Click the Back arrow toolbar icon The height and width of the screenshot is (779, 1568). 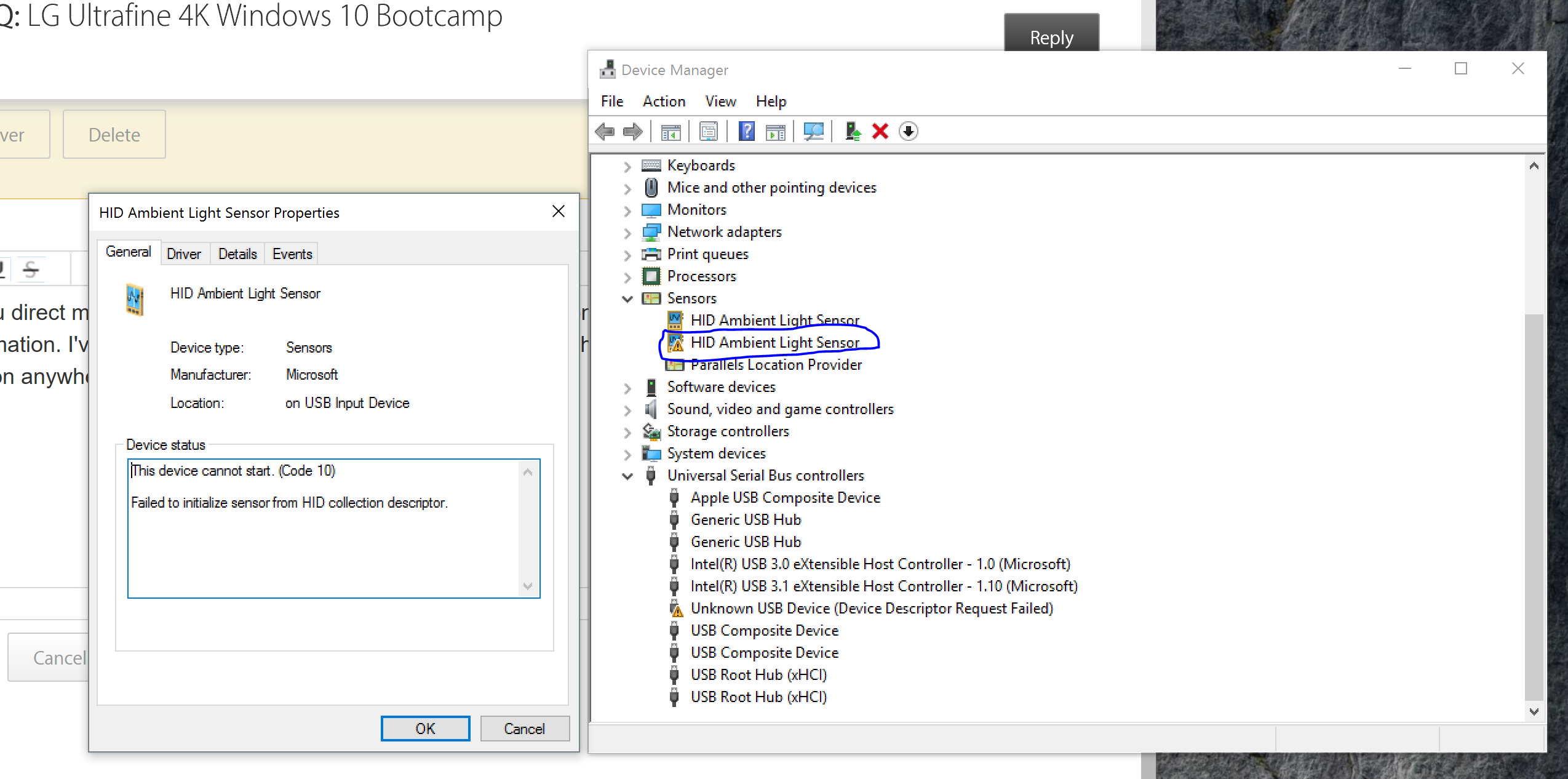pos(605,131)
